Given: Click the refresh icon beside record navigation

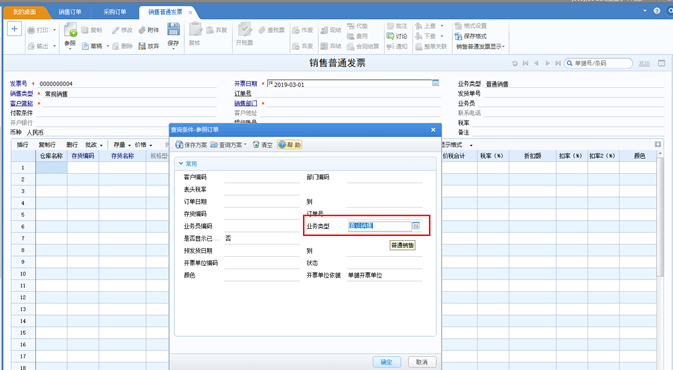Looking at the screenshot, I should click(x=515, y=63).
